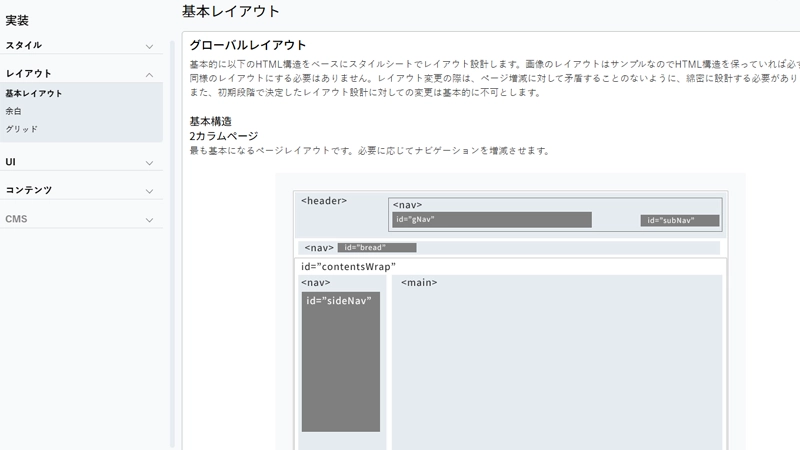Expand the スタイル section chevron
The width and height of the screenshot is (800, 450).
[x=149, y=46]
